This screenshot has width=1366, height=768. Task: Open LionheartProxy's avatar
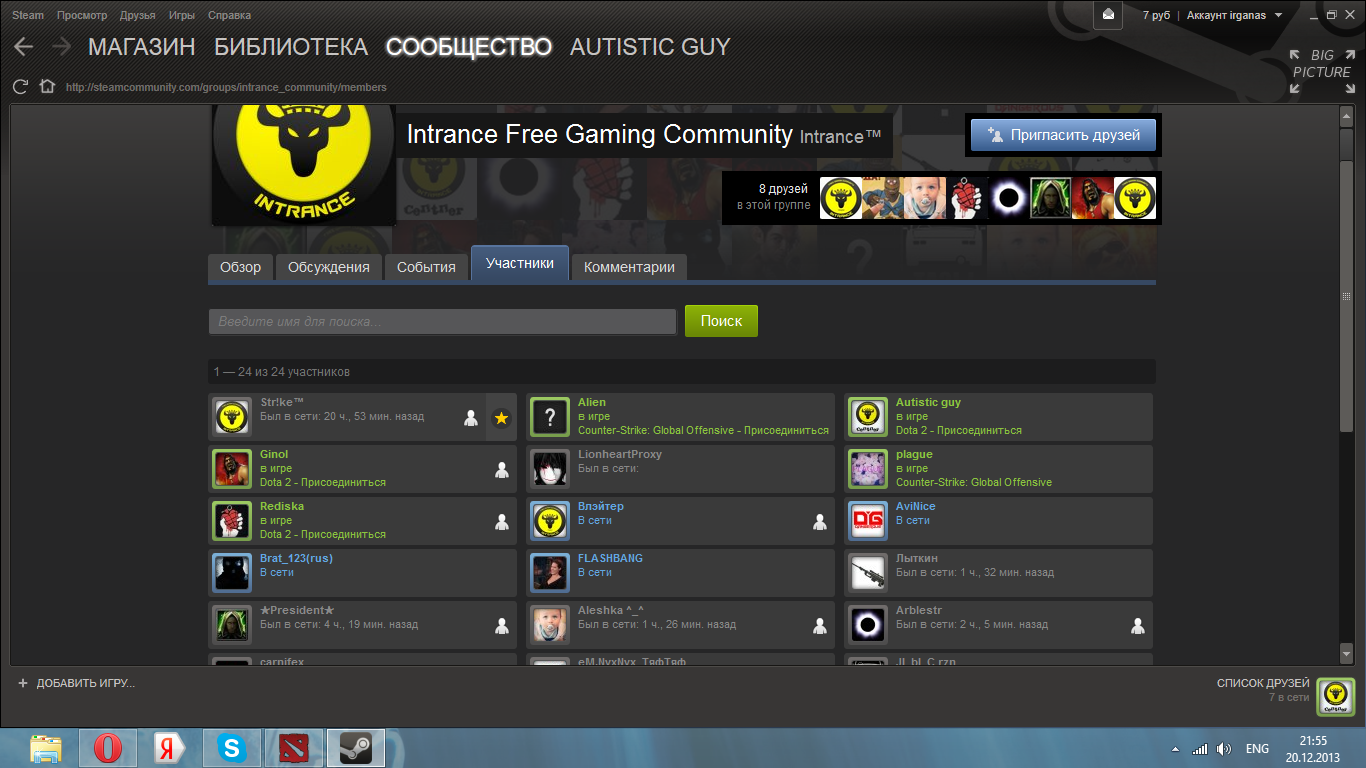click(x=550, y=469)
